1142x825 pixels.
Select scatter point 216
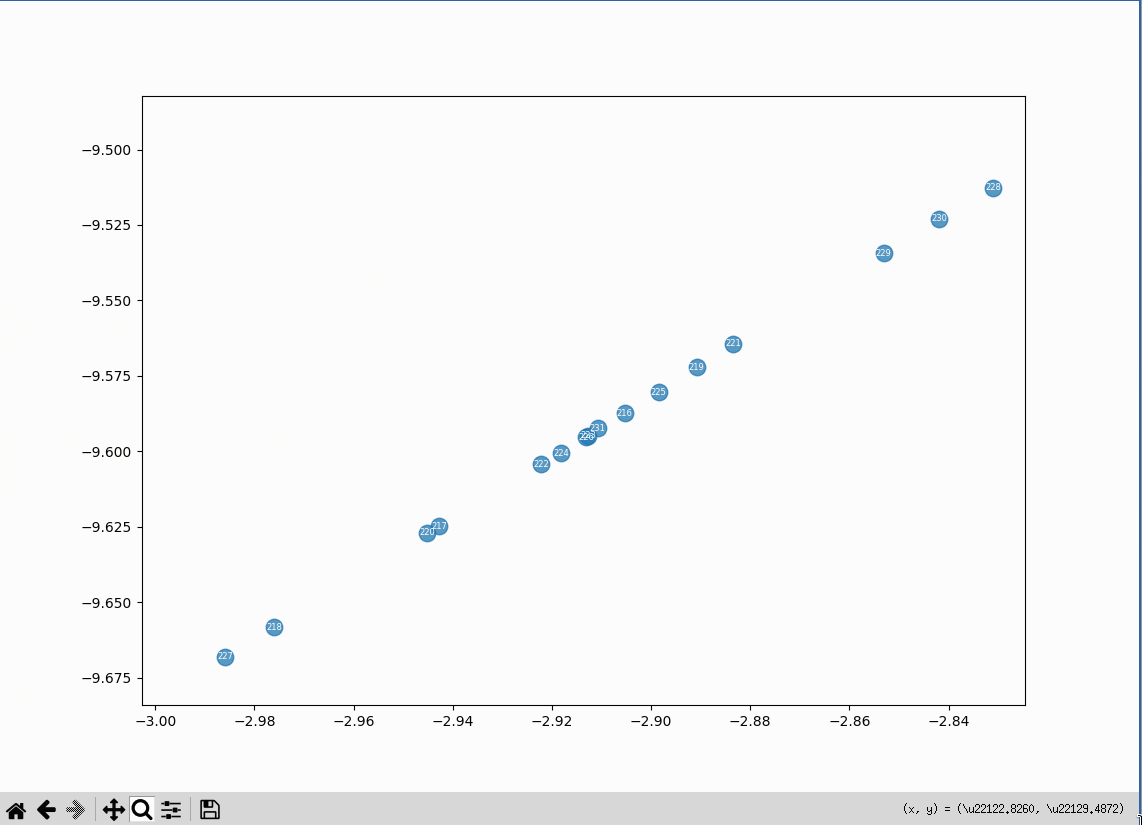[623, 412]
